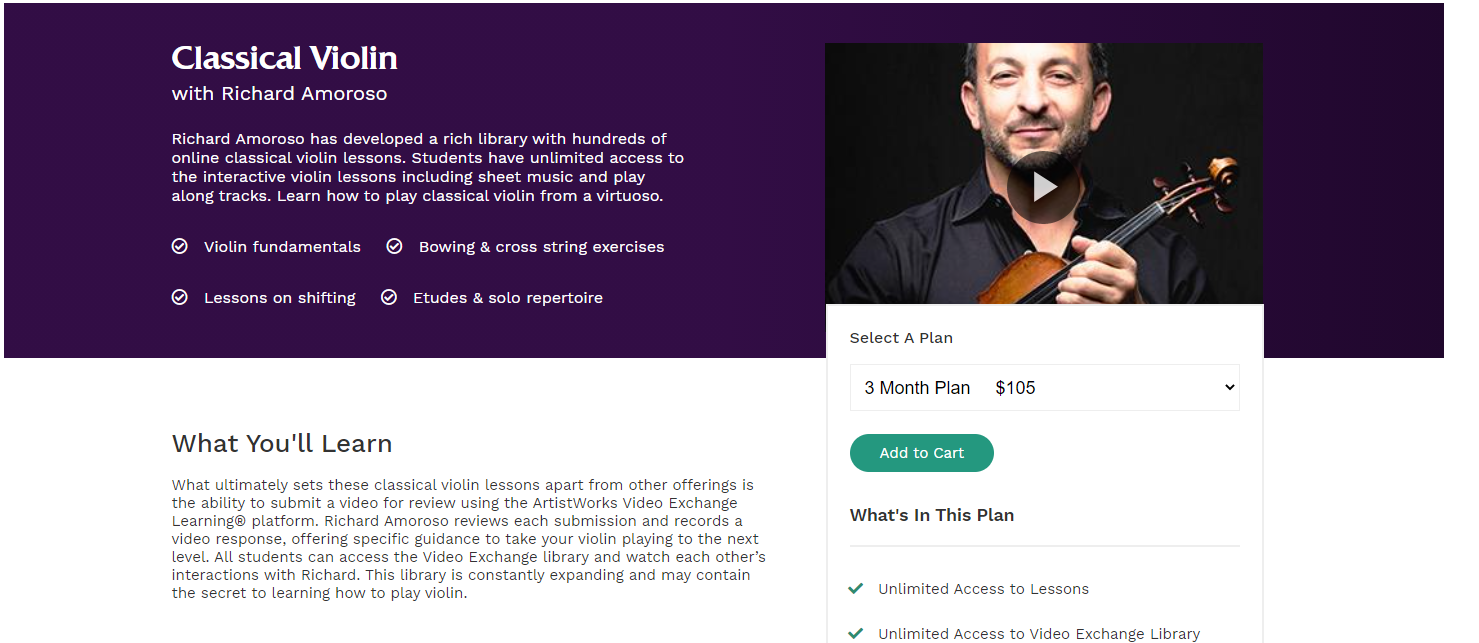This screenshot has width=1479, height=643.
Task: Click the Classical Violin page title
Action: tap(285, 58)
